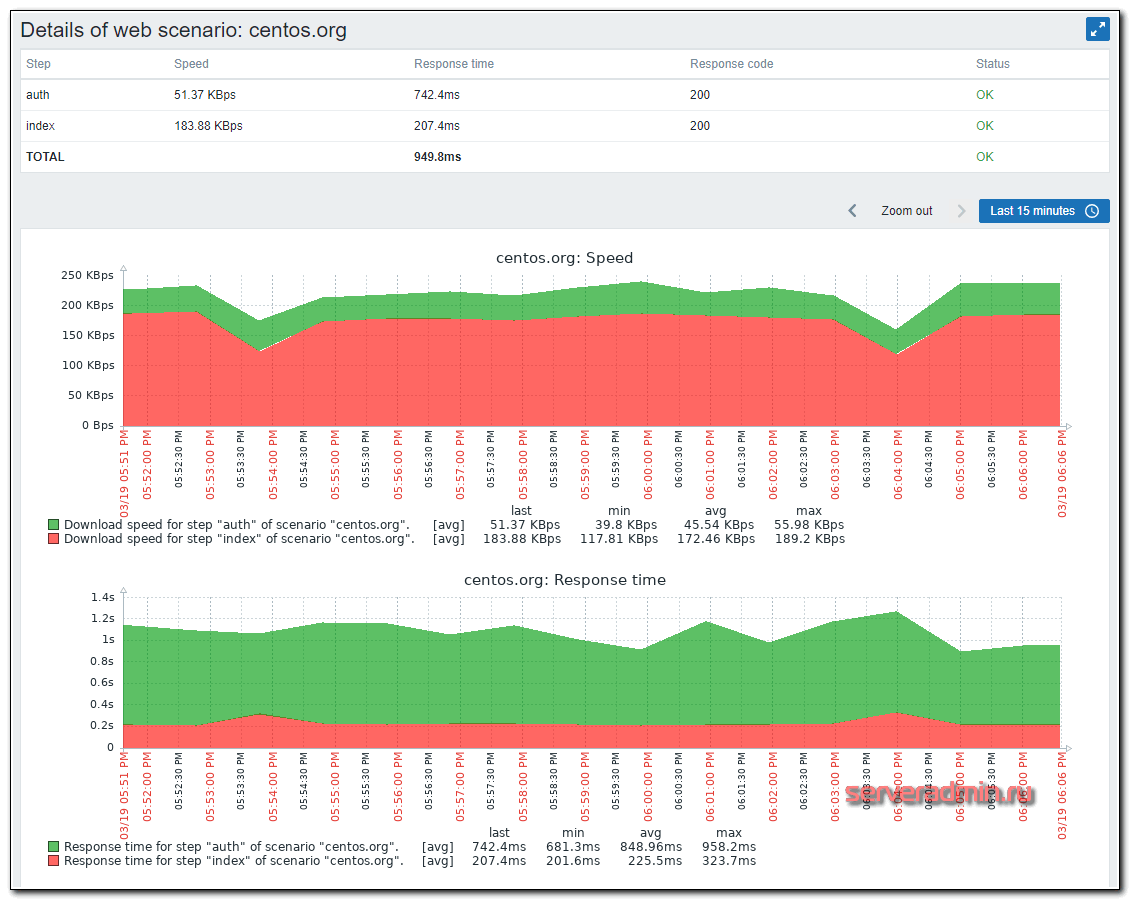Go to previous time period with left chevron
1131x901 pixels.
852,211
